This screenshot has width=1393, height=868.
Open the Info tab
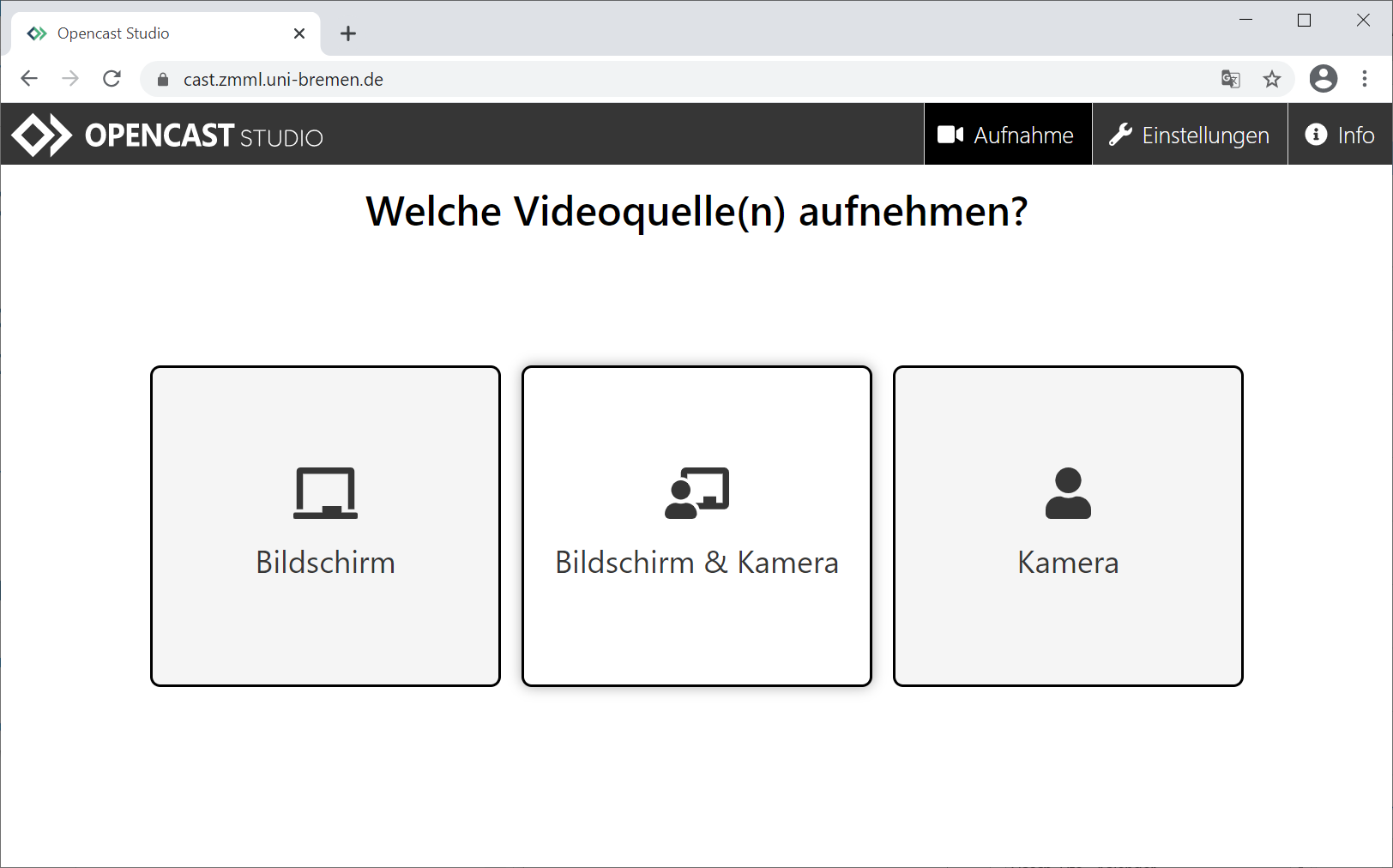coord(1340,135)
